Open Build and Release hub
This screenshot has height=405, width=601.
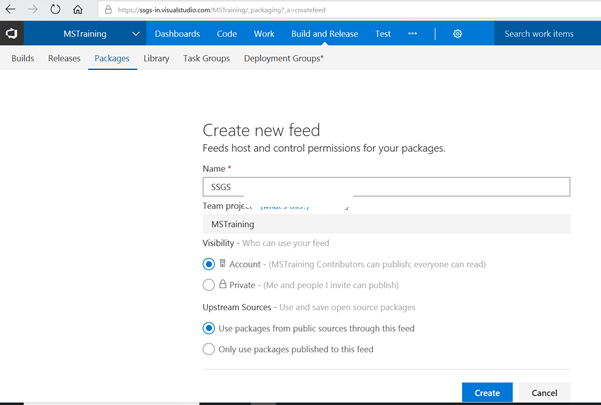click(x=324, y=34)
